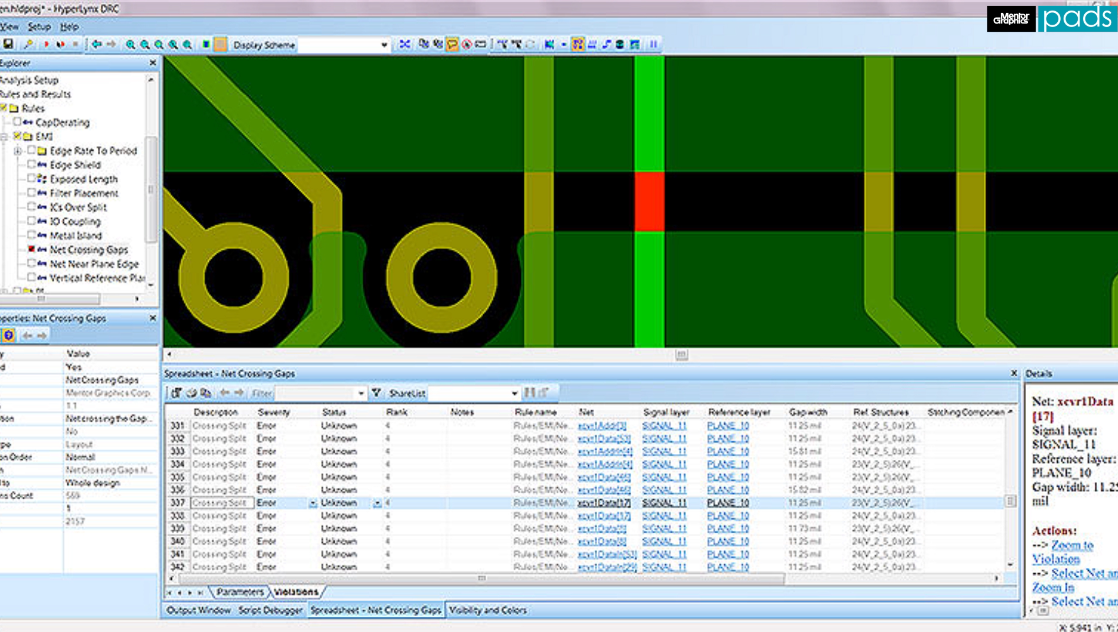Screen dimensions: 1118x632
Task: Click the back navigation arrow in the toolbar
Action: pyautogui.click(x=96, y=44)
